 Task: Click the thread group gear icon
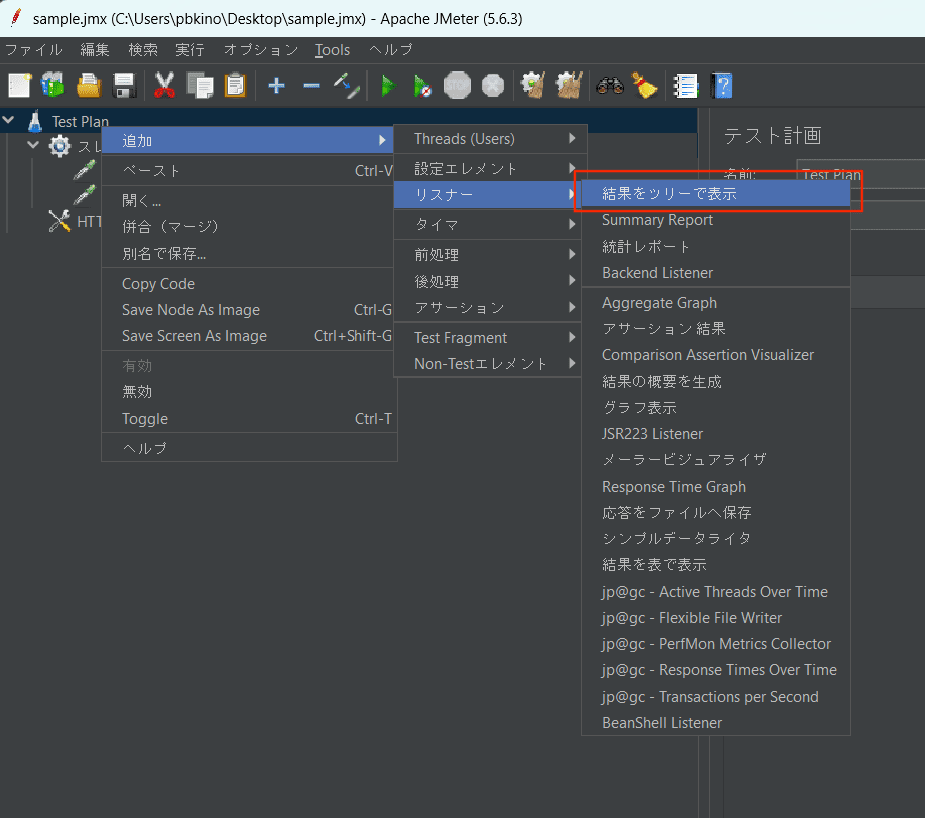point(60,146)
